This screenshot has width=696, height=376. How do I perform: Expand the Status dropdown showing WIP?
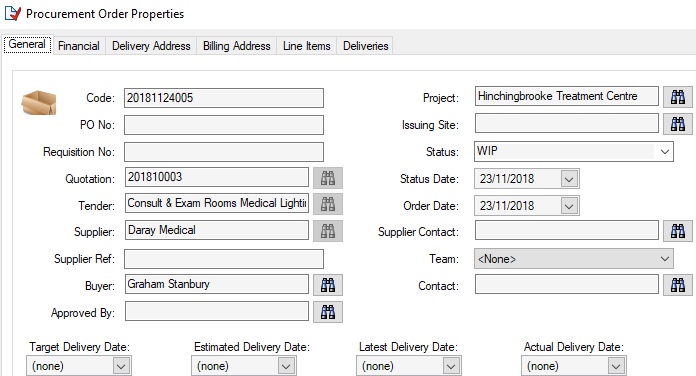pyautogui.click(x=664, y=151)
